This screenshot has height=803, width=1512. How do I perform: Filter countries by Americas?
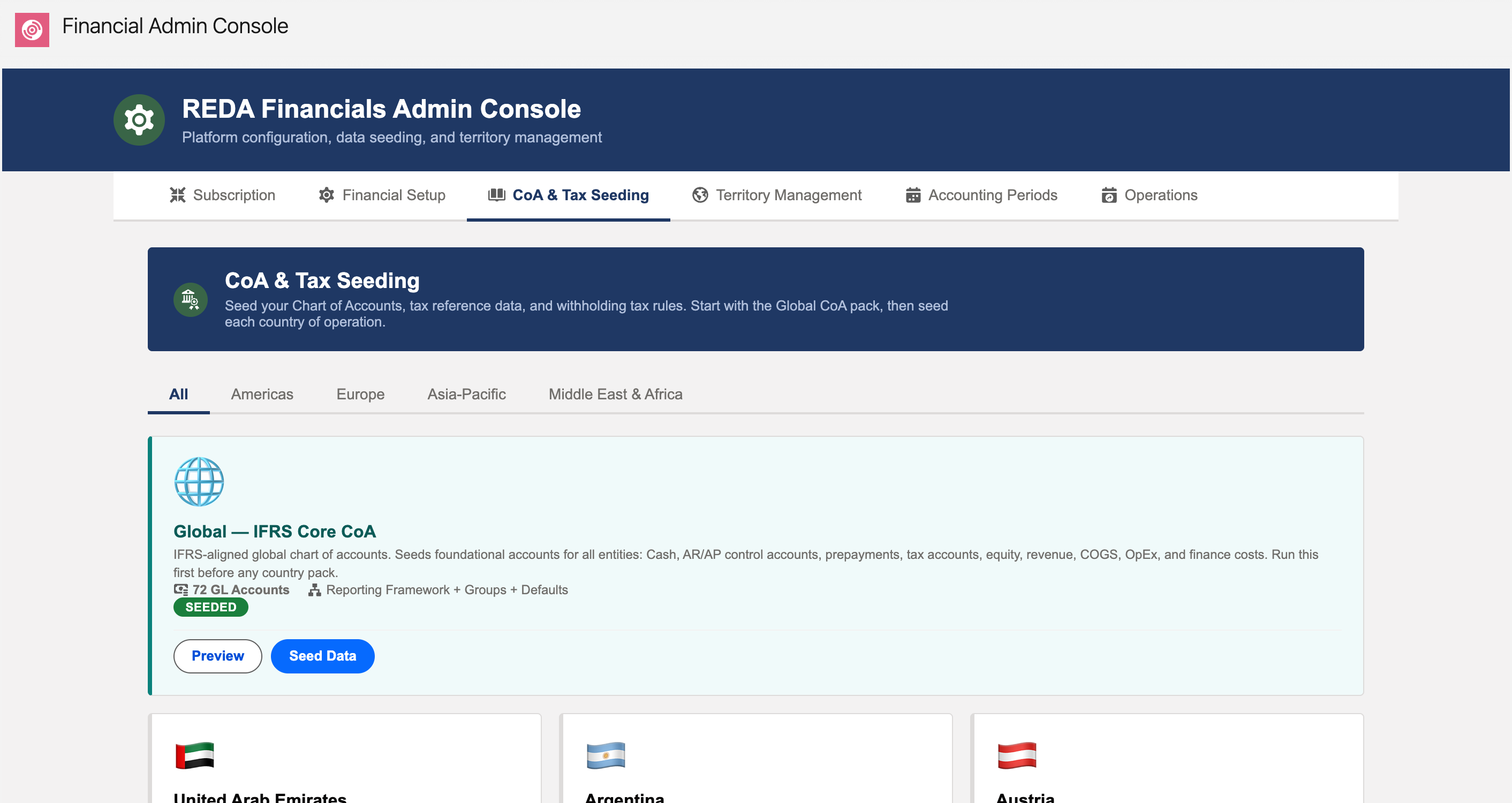[262, 395]
